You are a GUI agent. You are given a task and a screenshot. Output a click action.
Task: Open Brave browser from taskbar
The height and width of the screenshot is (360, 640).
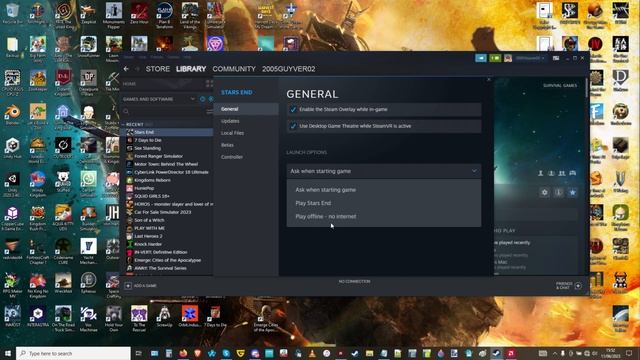198,353
